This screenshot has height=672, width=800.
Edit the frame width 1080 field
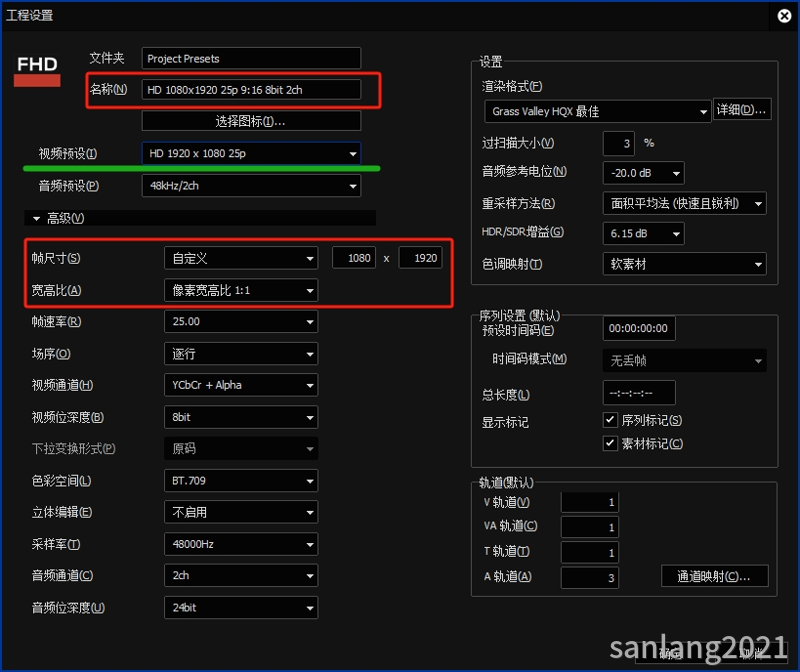pos(354,258)
